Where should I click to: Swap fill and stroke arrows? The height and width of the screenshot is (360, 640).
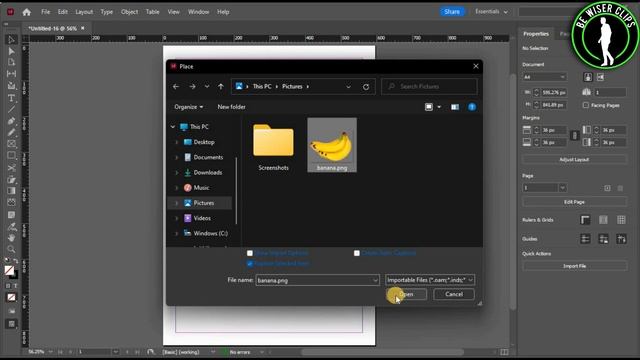[x=16, y=261]
